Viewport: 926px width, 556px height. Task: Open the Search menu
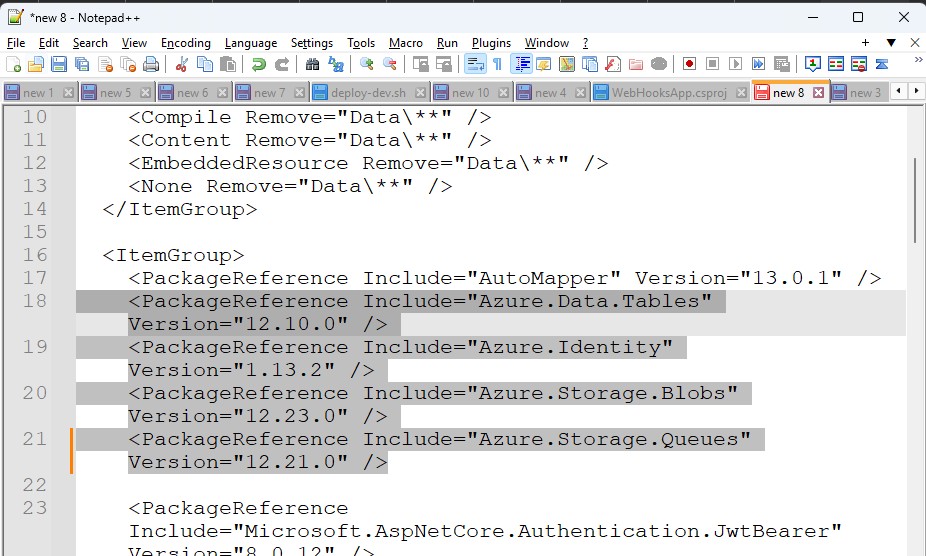coord(90,43)
